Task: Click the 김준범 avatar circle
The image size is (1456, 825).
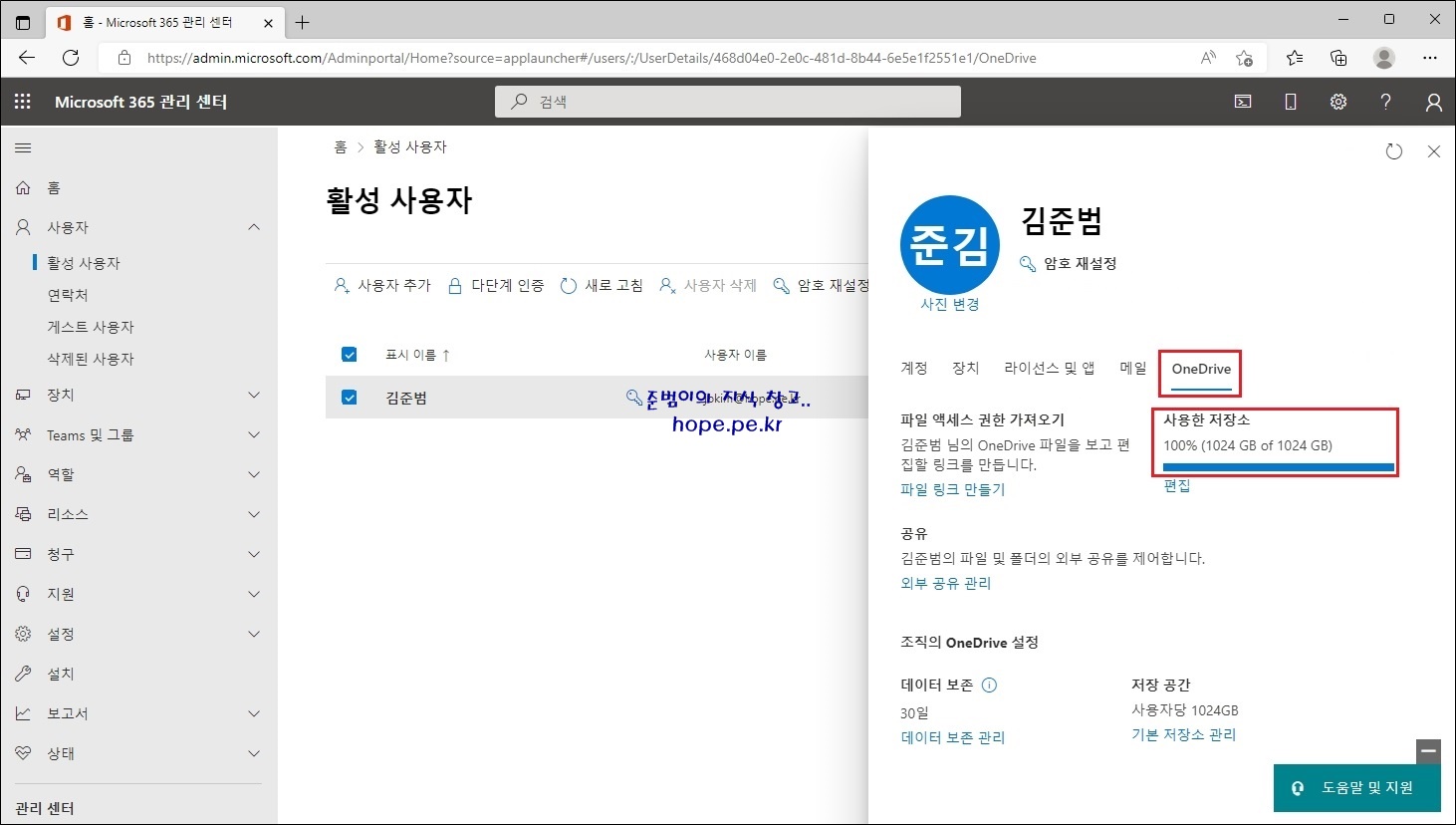Action: [949, 245]
